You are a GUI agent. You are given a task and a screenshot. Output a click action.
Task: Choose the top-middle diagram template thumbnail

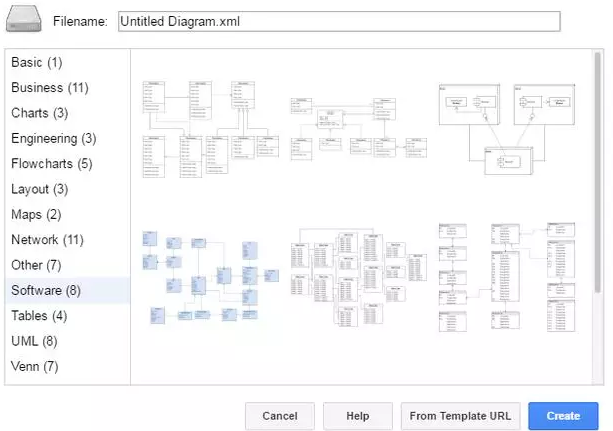click(x=353, y=128)
